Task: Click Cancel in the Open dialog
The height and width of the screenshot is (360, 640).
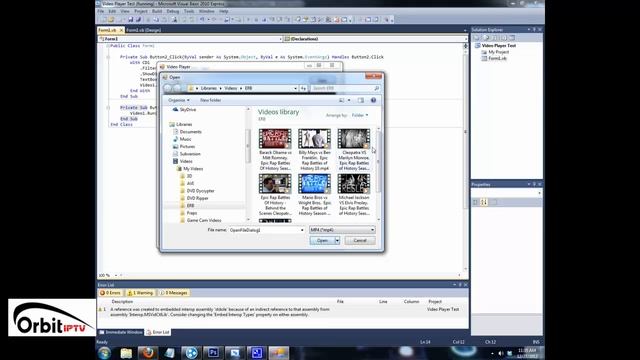Action: point(360,240)
